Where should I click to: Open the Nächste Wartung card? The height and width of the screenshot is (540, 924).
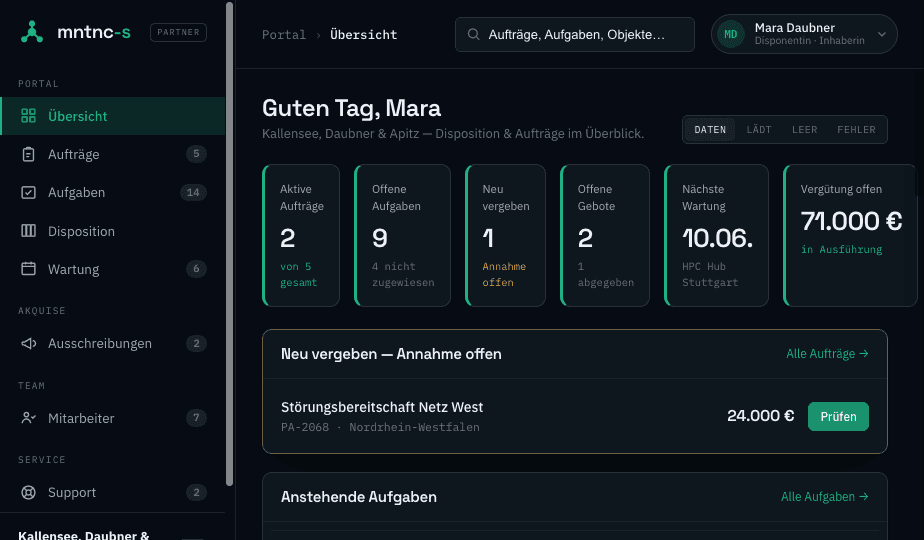coord(716,235)
